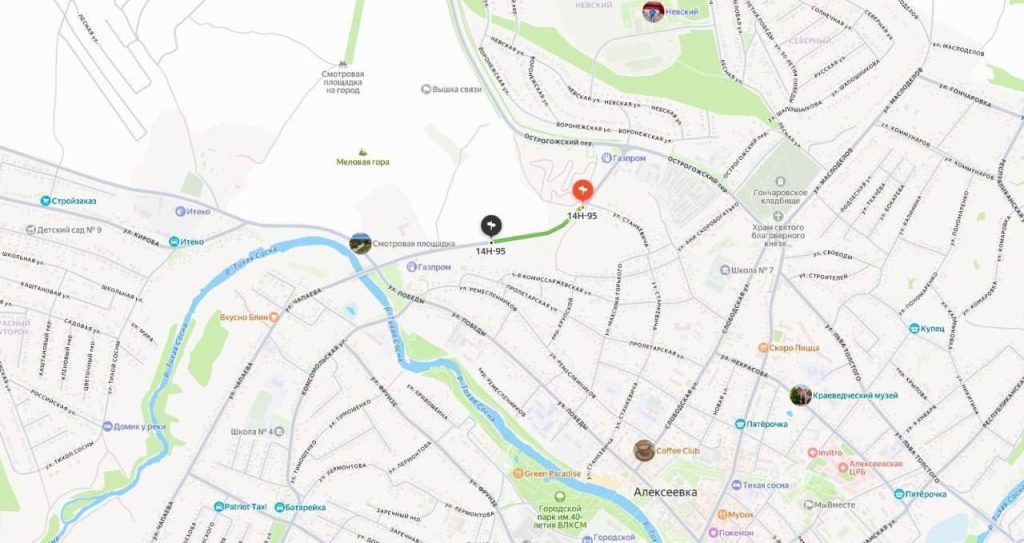This screenshot has width=1024, height=543.
Task: Click the Patriot Taxi place icon
Action: (x=219, y=506)
